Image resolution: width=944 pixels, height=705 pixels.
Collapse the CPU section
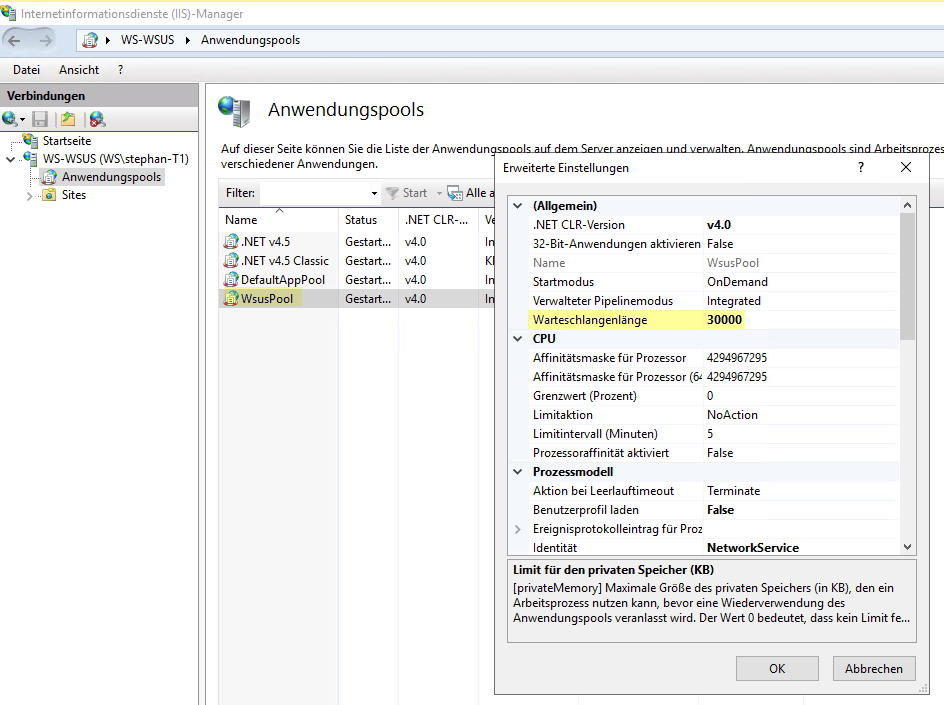click(x=518, y=339)
